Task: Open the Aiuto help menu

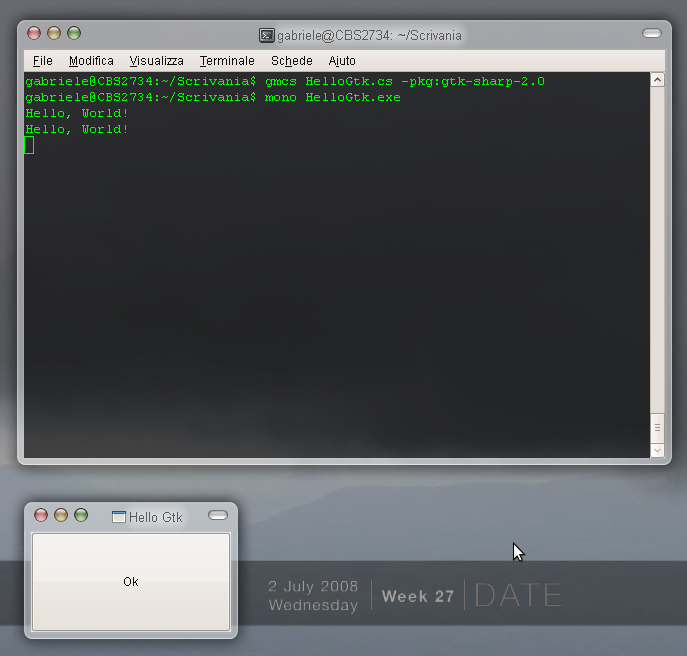Action: [x=342, y=61]
